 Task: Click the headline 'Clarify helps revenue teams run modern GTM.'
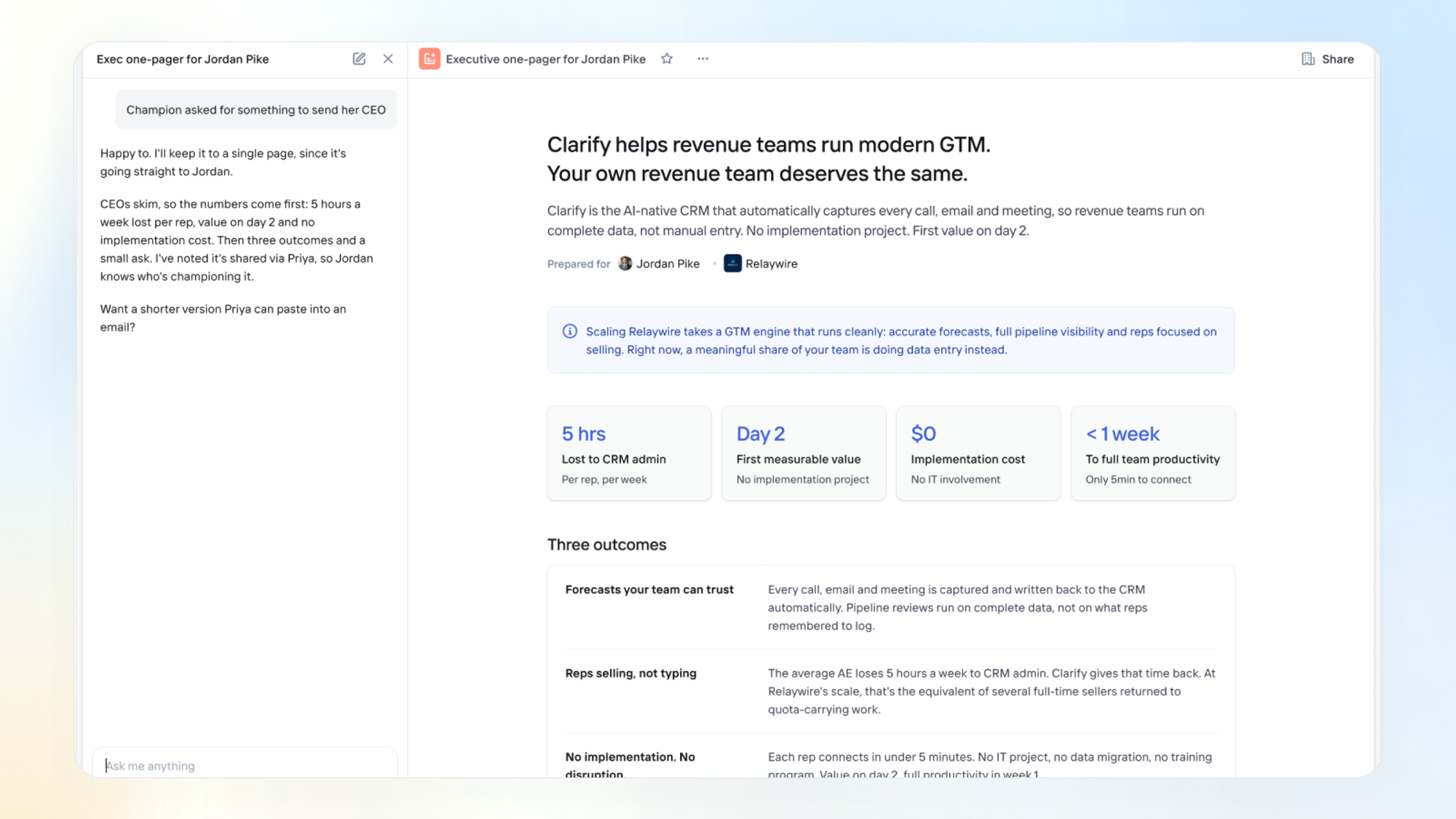pyautogui.click(x=769, y=145)
